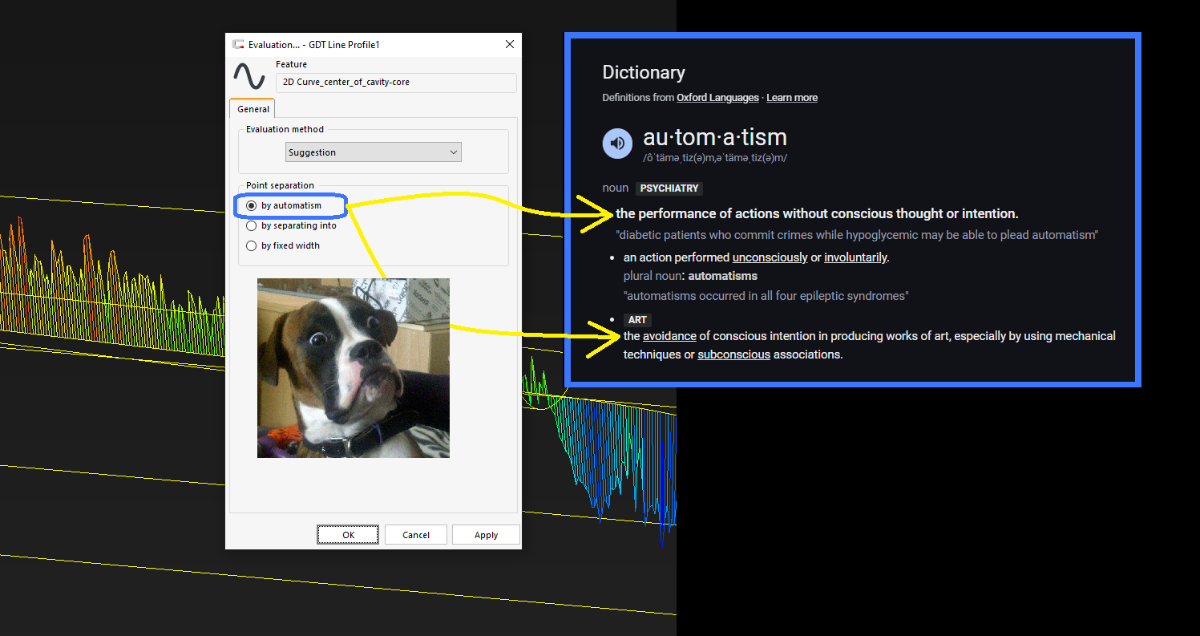The width and height of the screenshot is (1200, 636).
Task: Click the surprised dog picture
Action: 353,368
